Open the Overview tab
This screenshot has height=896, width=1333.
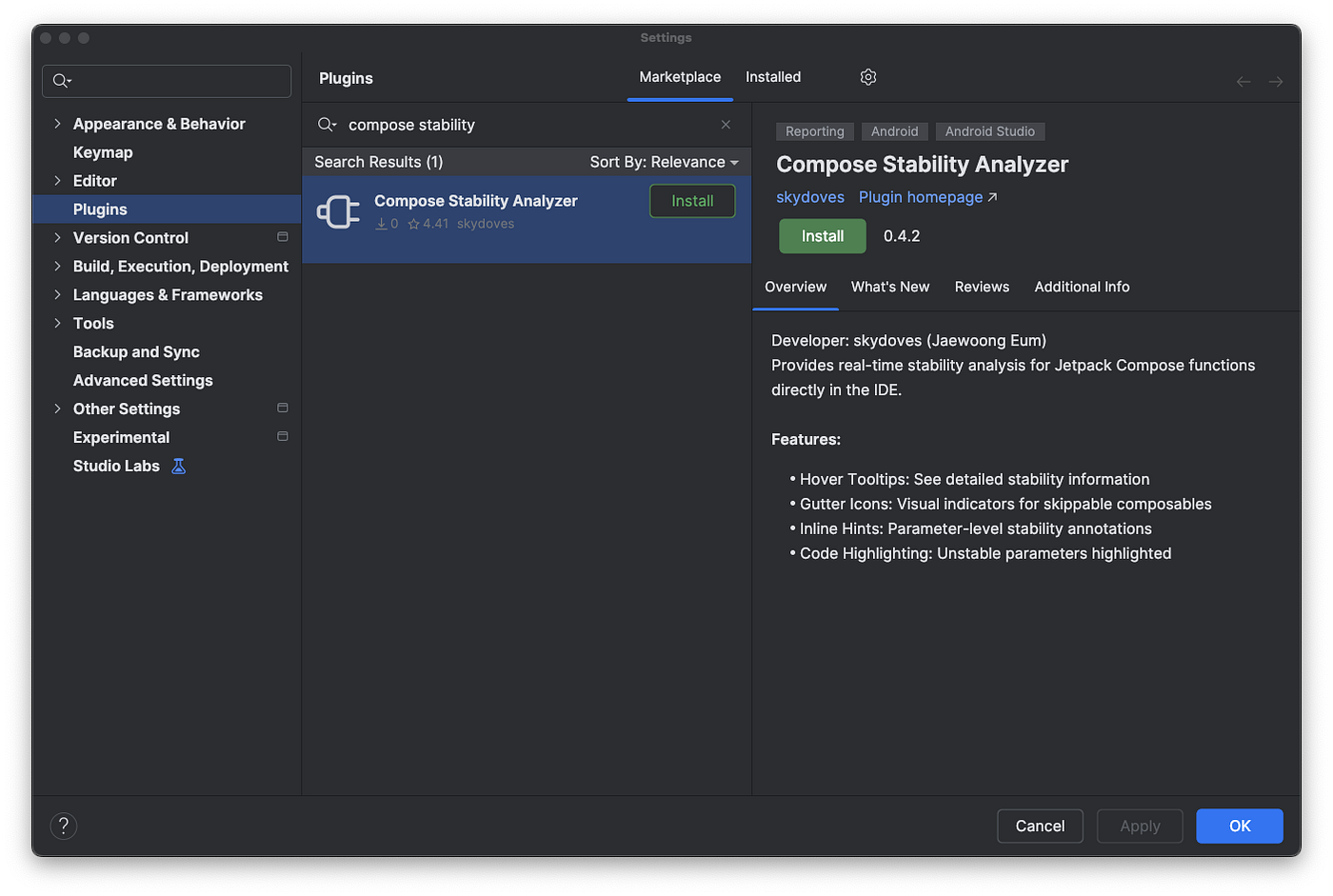pyautogui.click(x=796, y=287)
